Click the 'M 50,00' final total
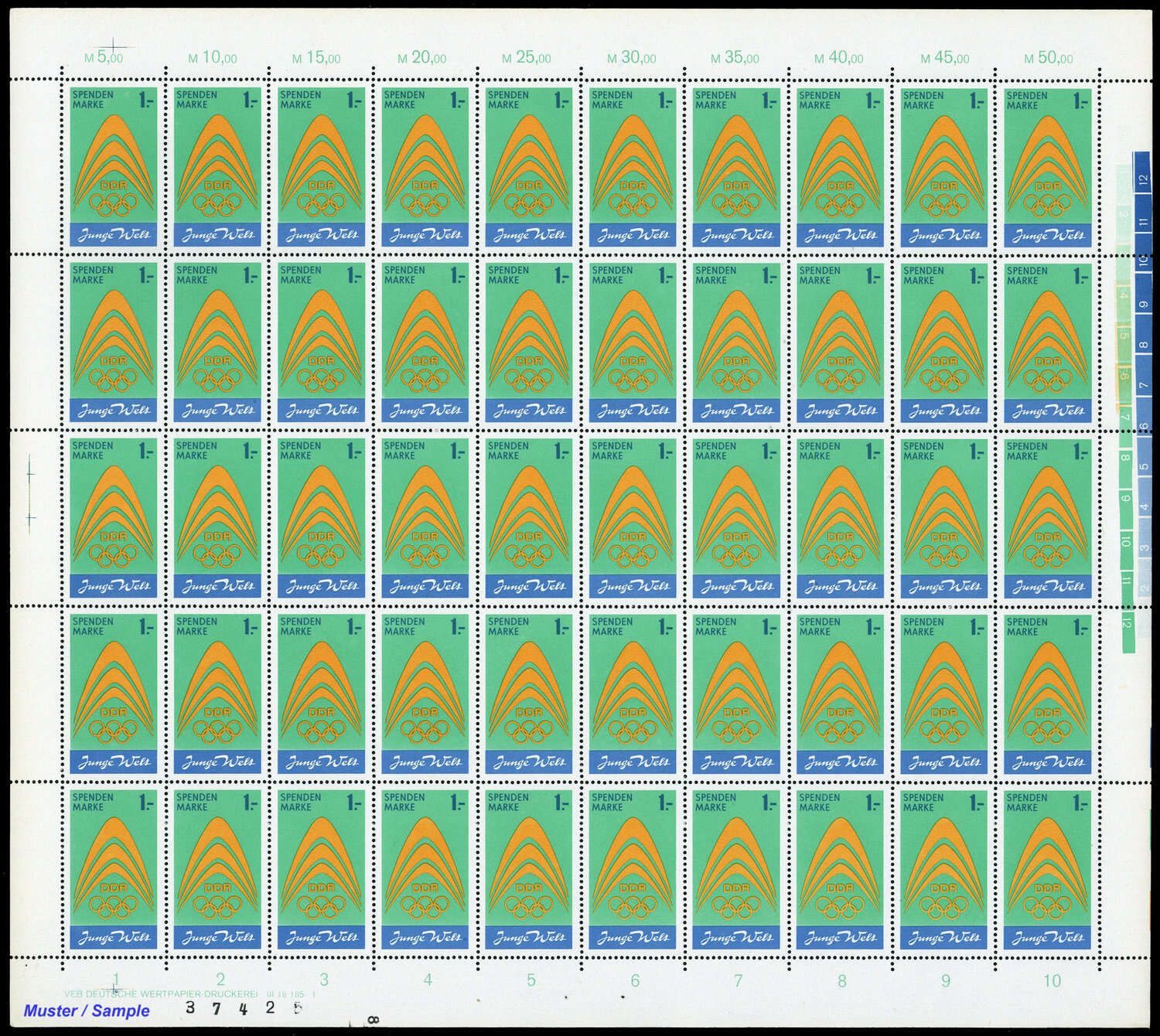Image resolution: width=1160 pixels, height=1036 pixels. 1049,58
